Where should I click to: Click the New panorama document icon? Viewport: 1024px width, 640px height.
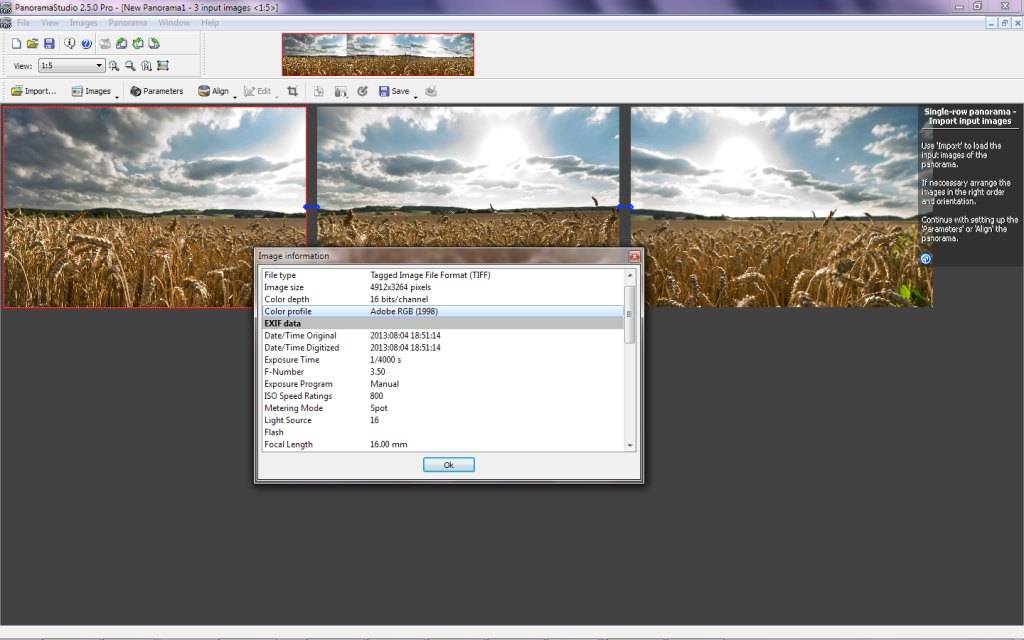[17, 44]
